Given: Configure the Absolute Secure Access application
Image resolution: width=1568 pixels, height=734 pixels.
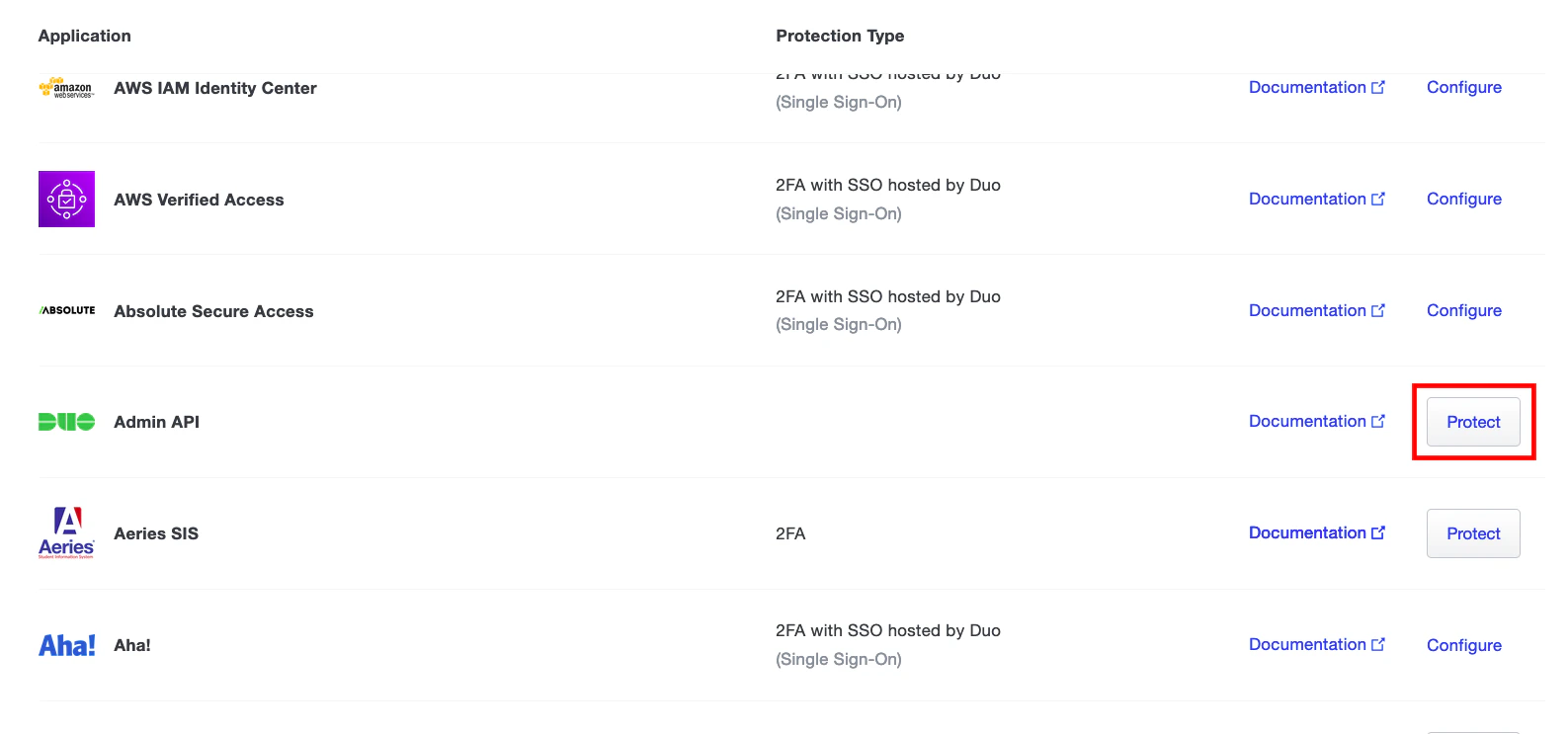Looking at the screenshot, I should click(1464, 310).
